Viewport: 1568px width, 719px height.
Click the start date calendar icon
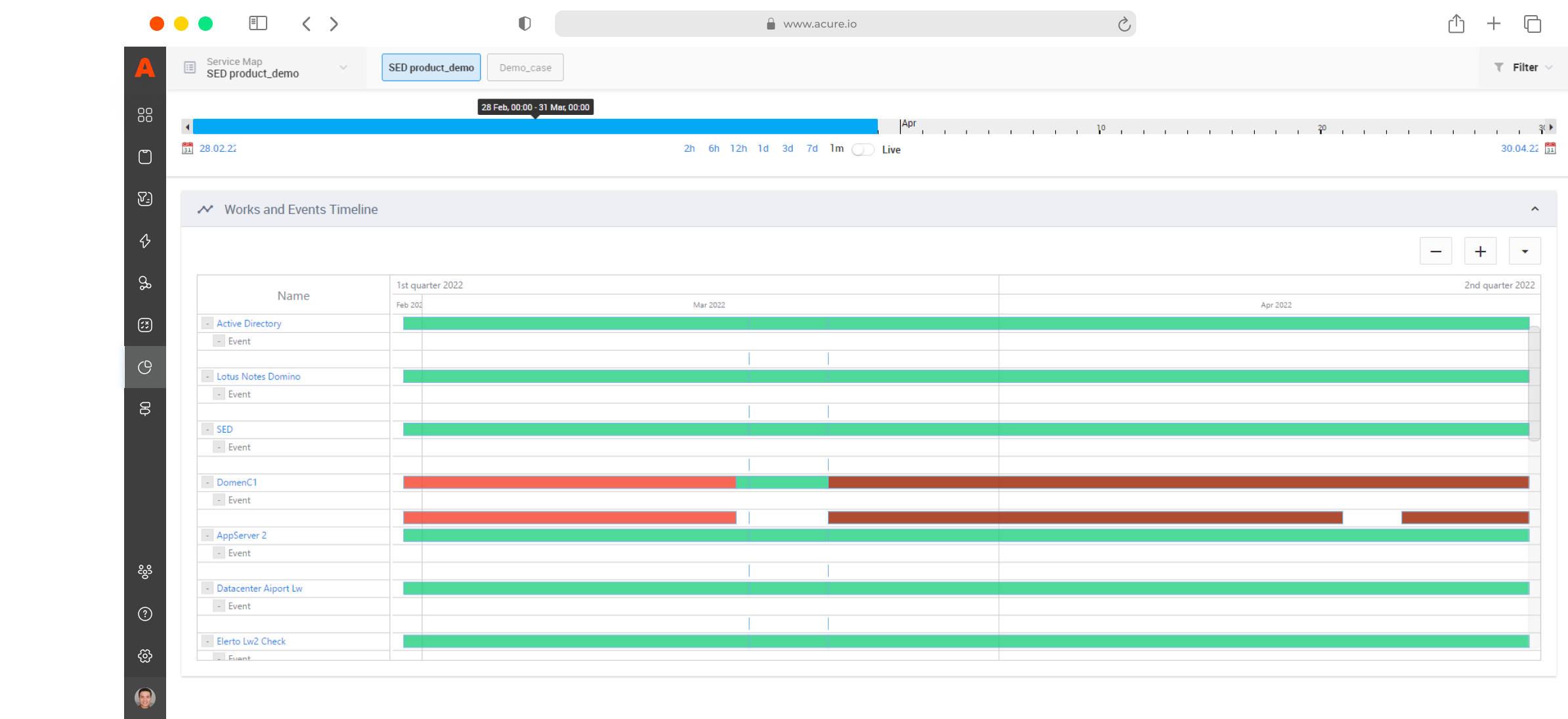click(x=188, y=148)
